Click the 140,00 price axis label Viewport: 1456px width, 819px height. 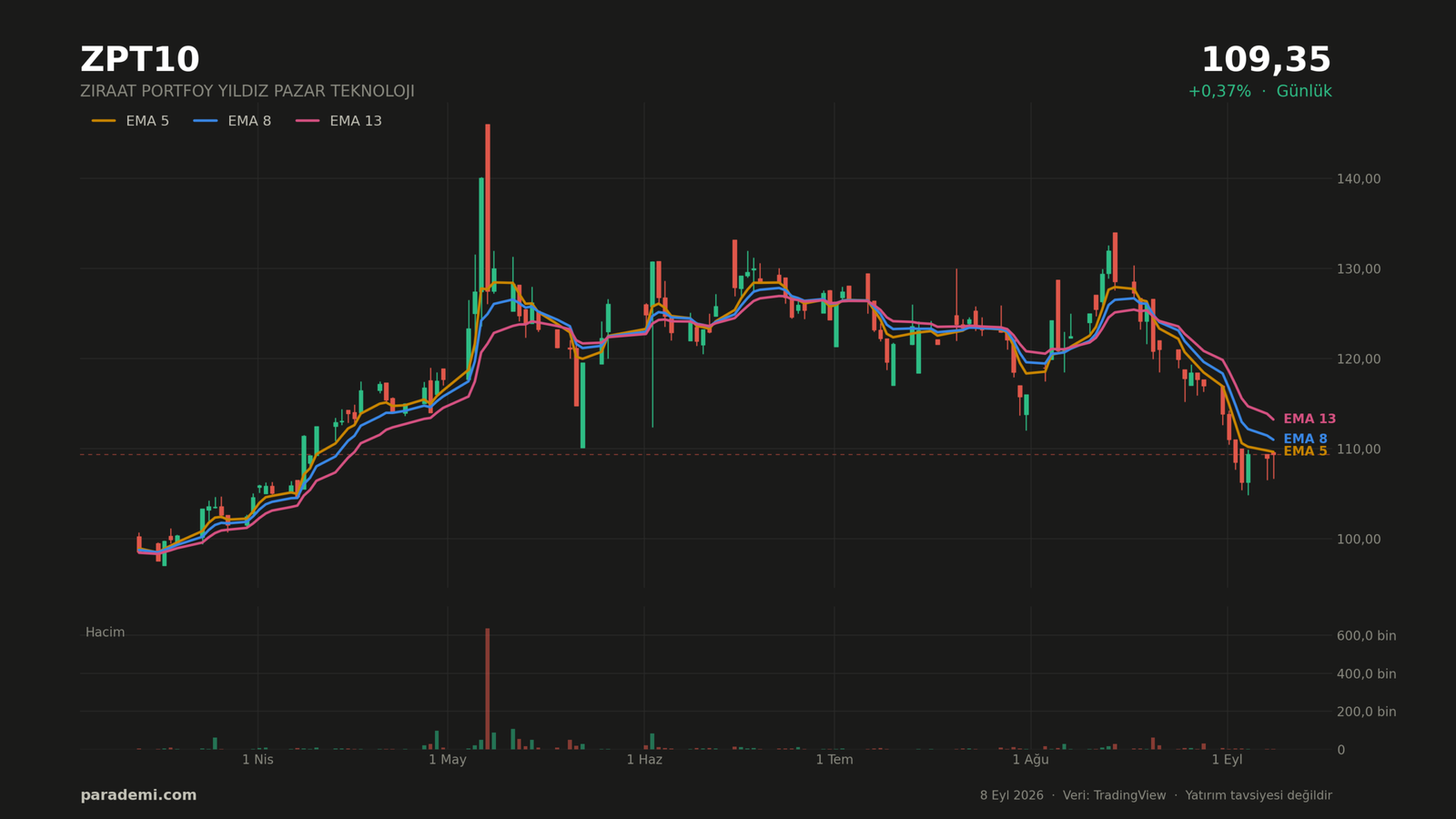tap(1359, 179)
